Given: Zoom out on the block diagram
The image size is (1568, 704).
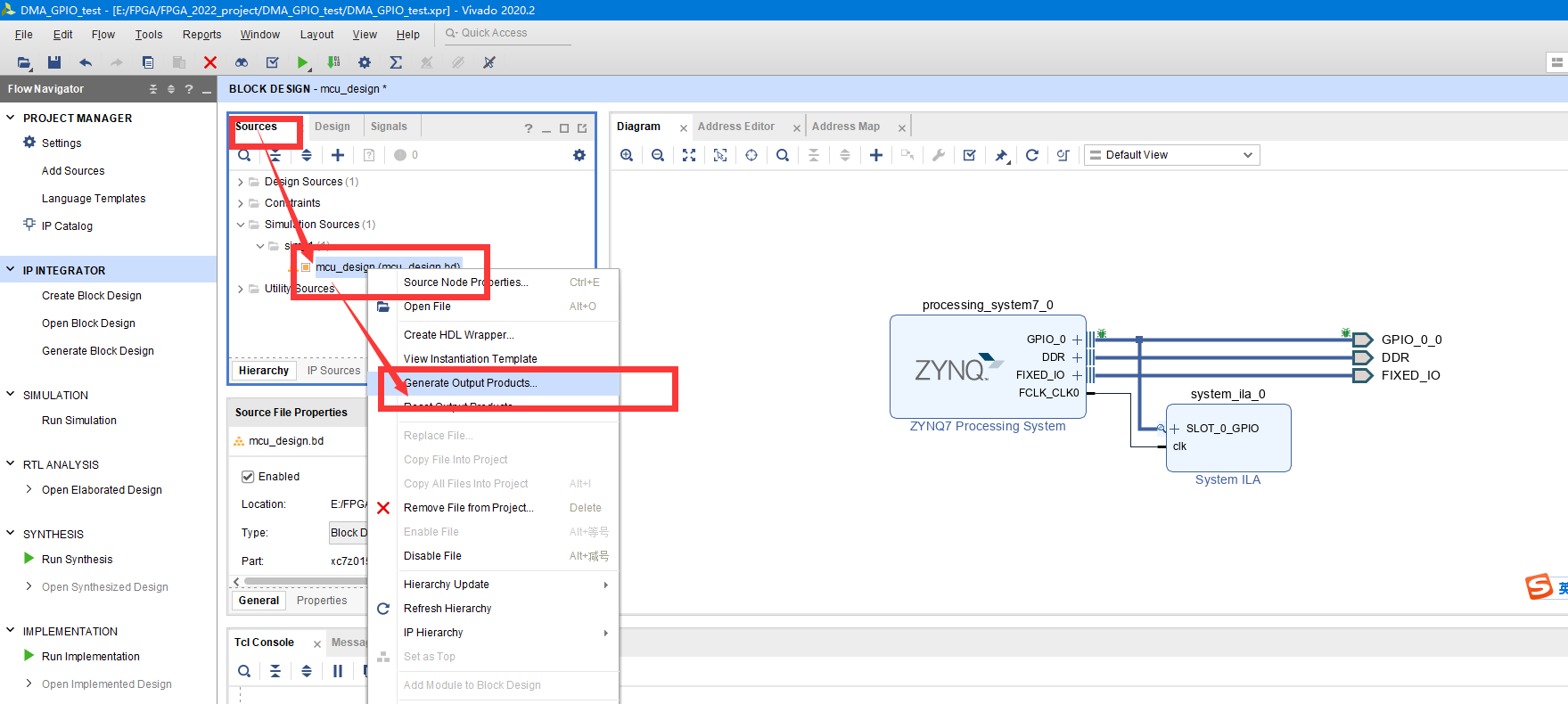Looking at the screenshot, I should click(x=658, y=155).
